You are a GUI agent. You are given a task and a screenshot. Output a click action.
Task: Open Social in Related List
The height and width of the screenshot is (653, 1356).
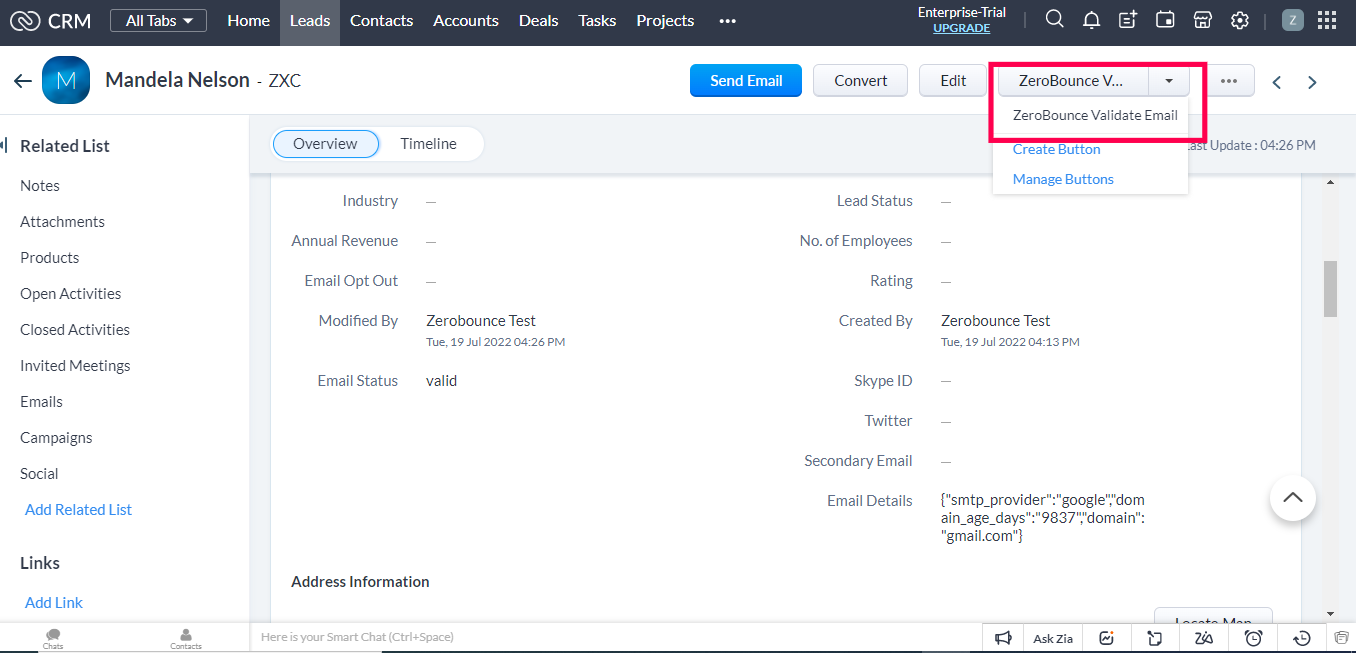click(39, 474)
